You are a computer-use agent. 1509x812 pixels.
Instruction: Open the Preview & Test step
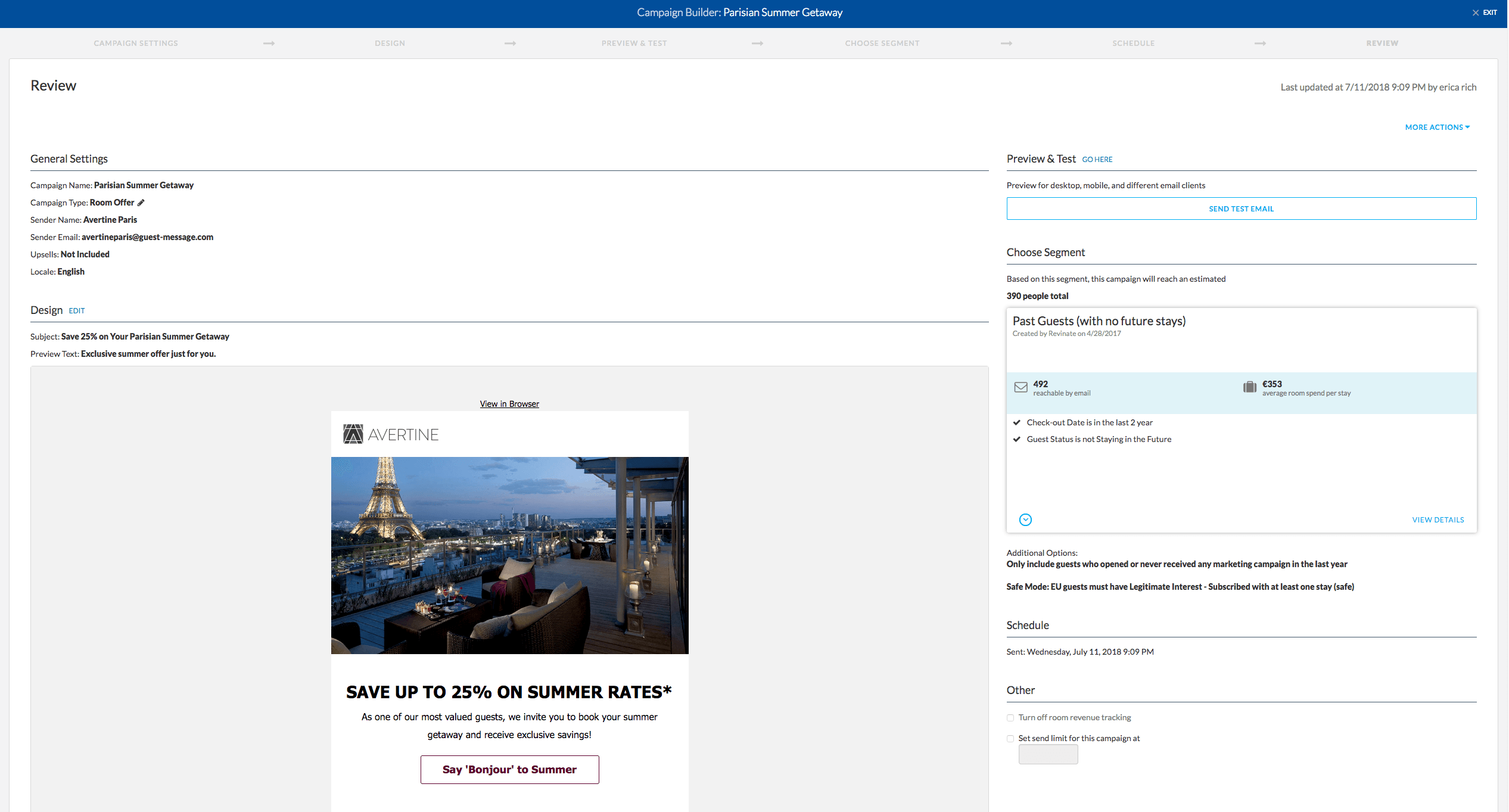click(634, 43)
